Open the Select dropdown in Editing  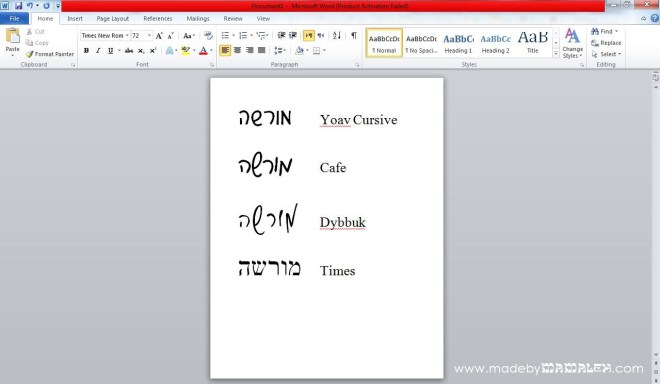(x=606, y=54)
